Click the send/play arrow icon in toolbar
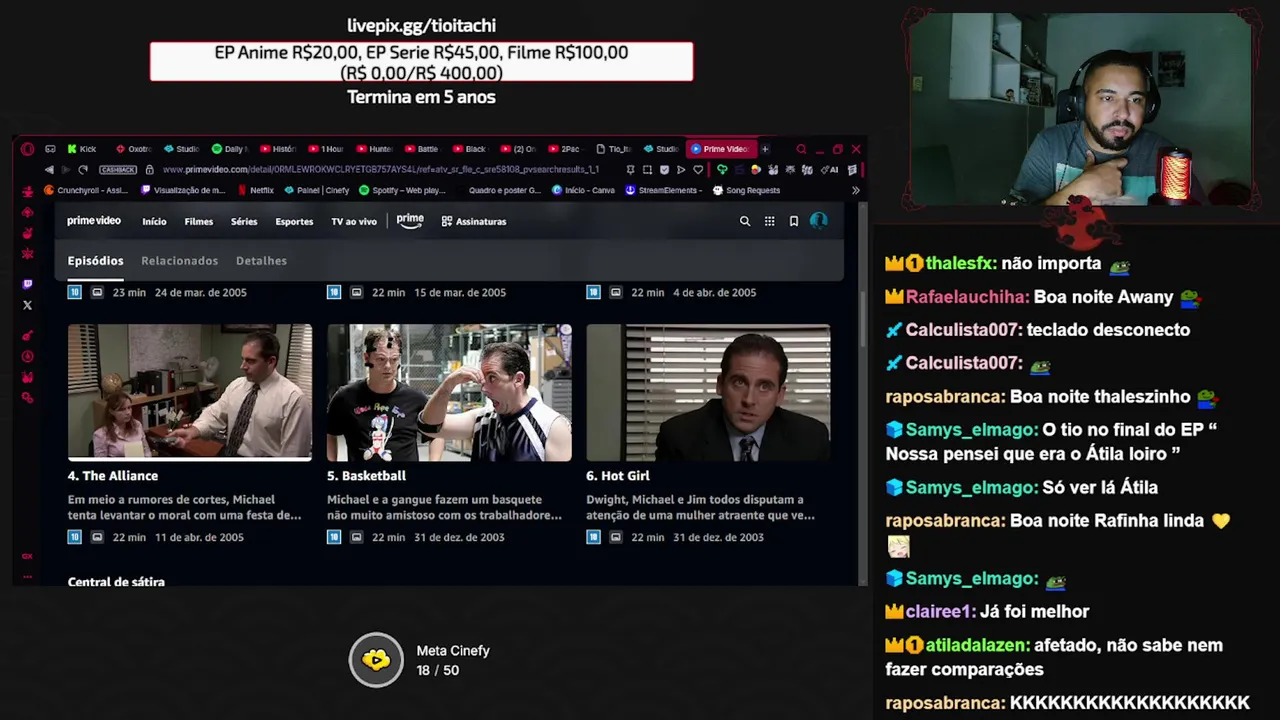 pyautogui.click(x=681, y=170)
